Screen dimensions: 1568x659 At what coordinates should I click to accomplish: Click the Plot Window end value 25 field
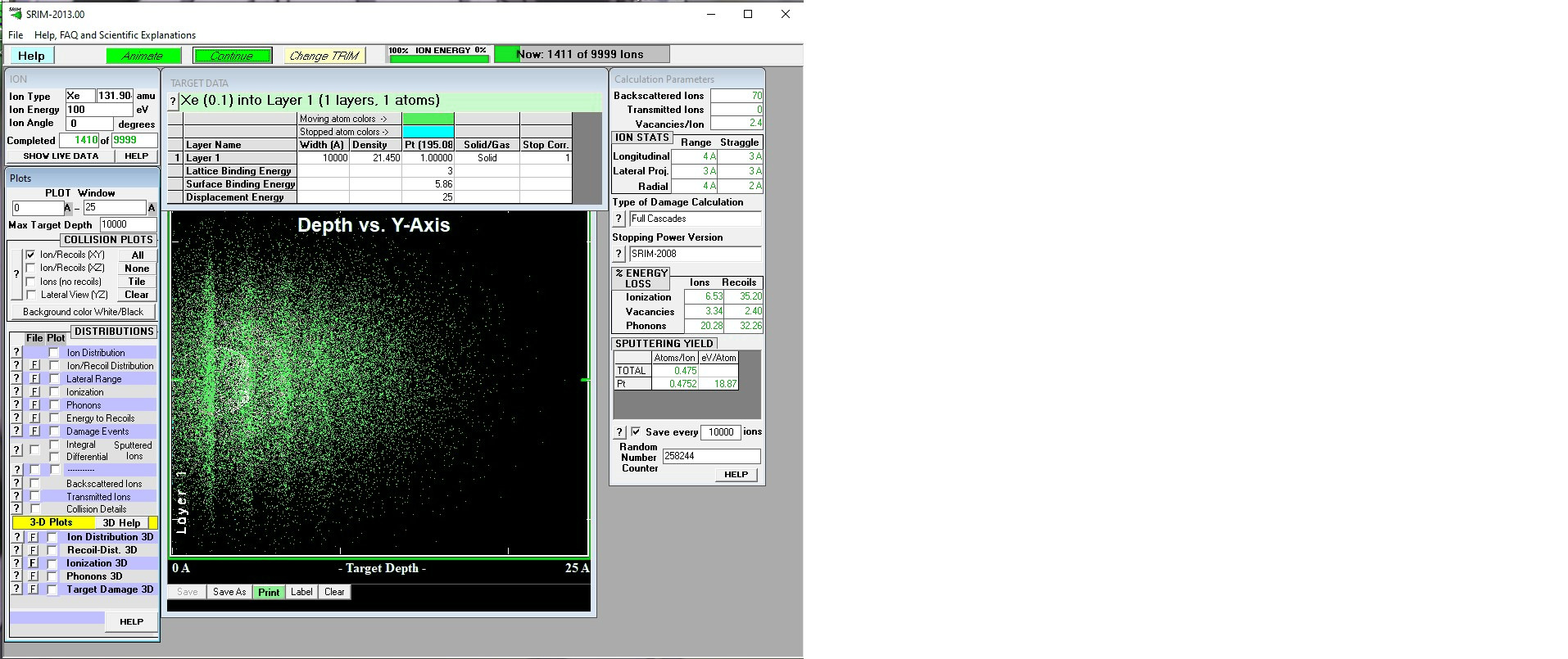click(x=115, y=208)
